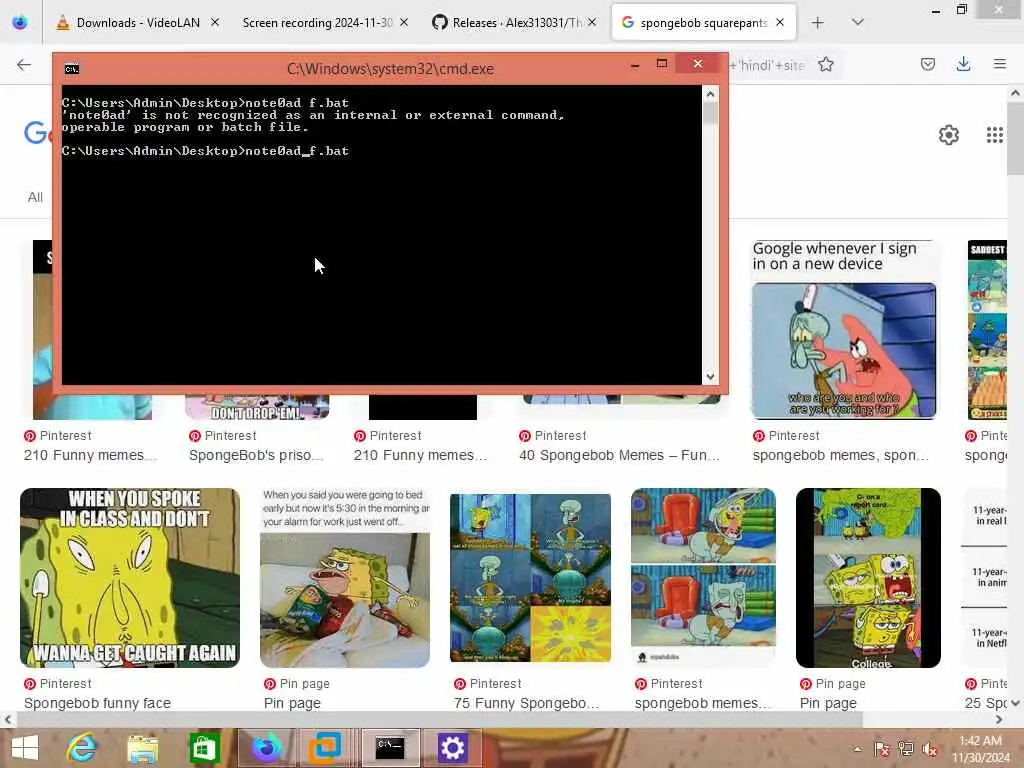Screen dimensions: 1024x768
Task: Switch to the Releases Alex313031 GitHub tab
Action: pos(506,23)
